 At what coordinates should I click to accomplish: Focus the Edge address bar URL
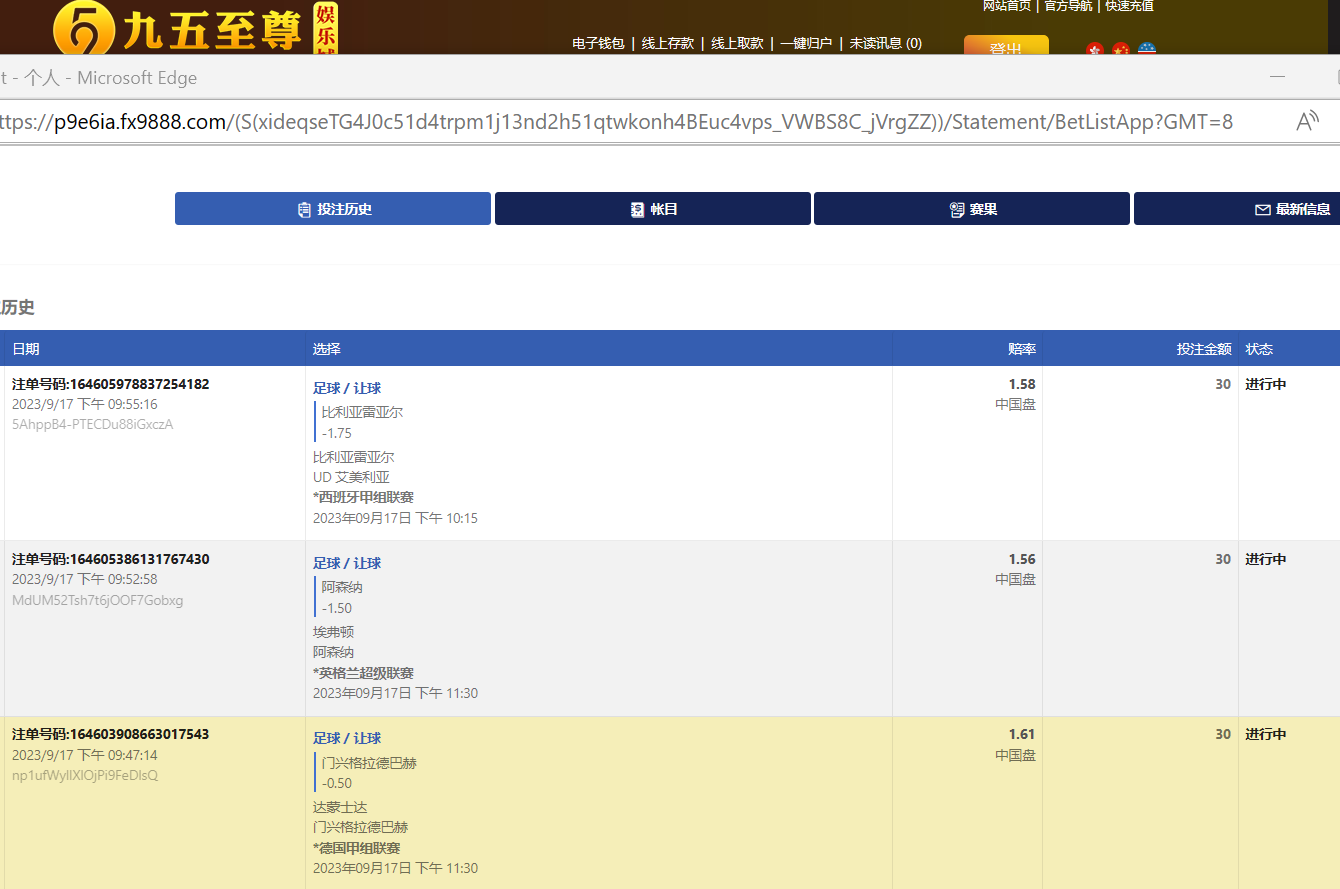(x=616, y=122)
